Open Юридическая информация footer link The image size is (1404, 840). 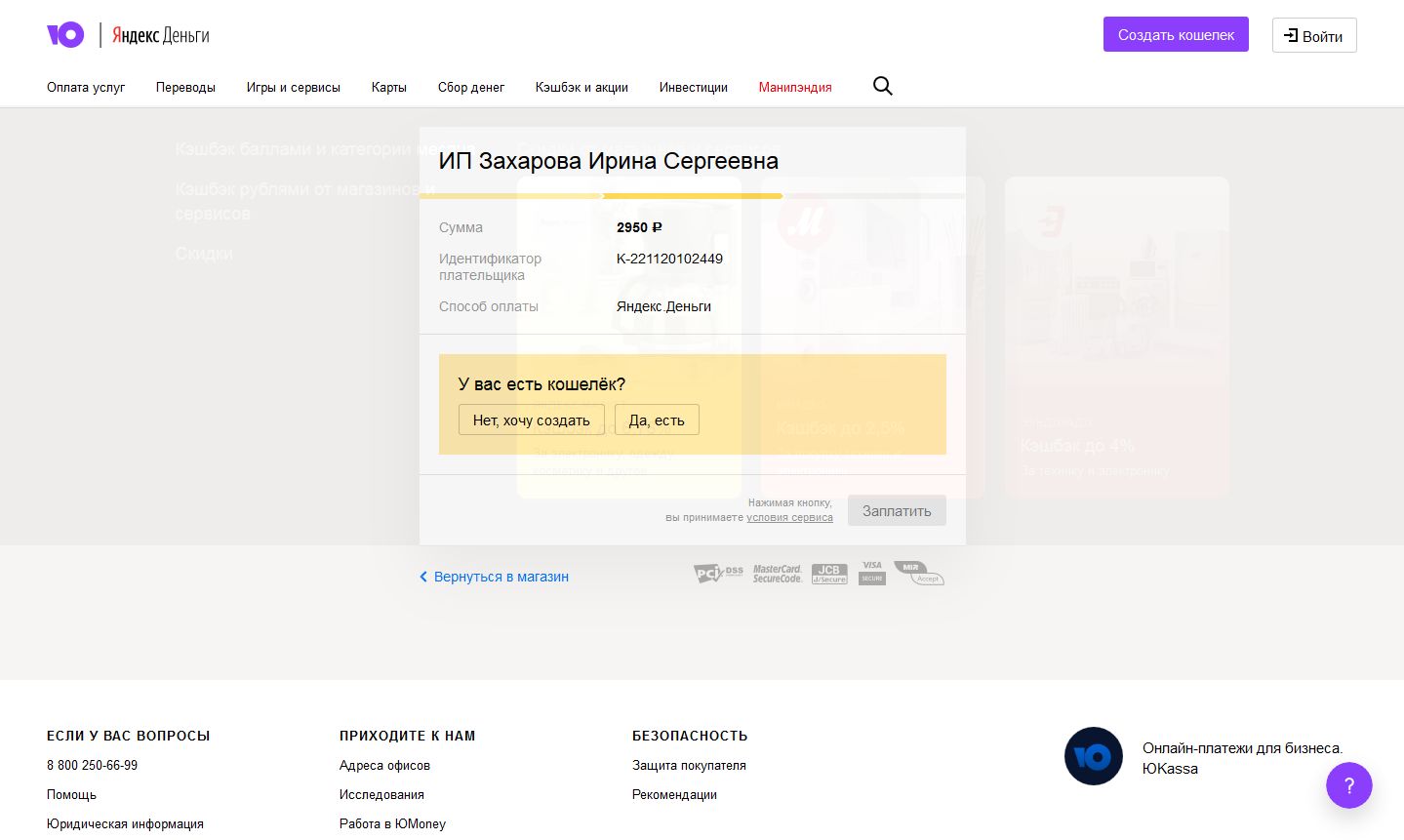[125, 823]
